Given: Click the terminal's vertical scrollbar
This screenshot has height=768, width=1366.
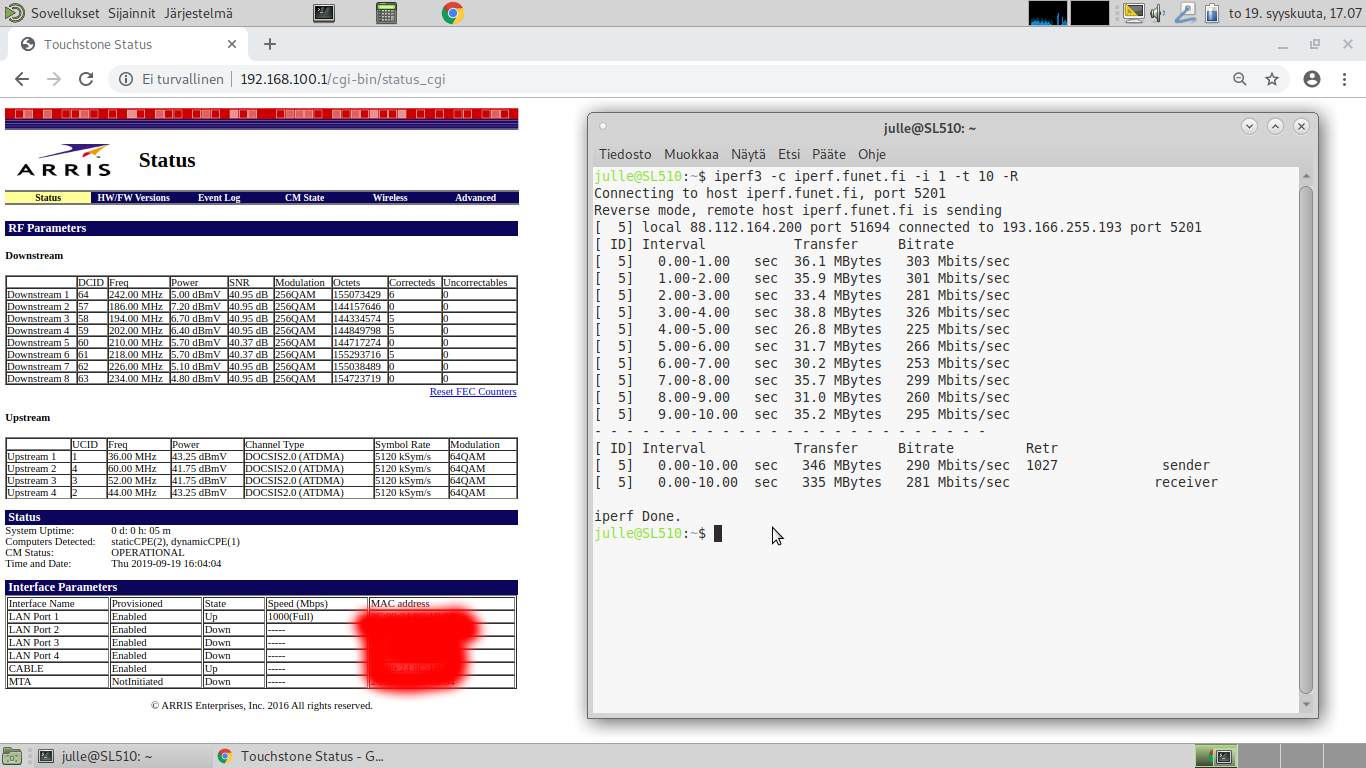Looking at the screenshot, I should click(x=1305, y=440).
